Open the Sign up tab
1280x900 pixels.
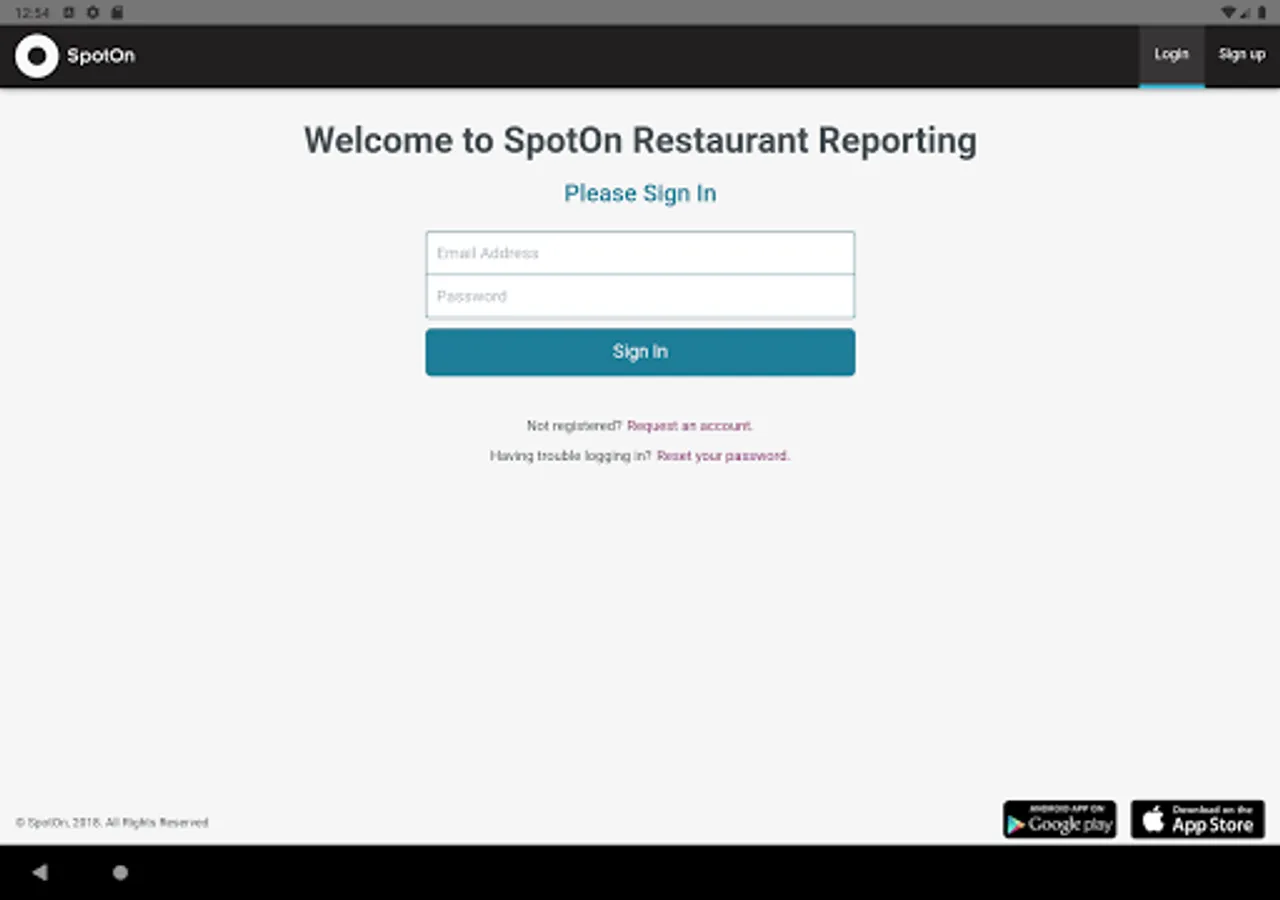coord(1241,55)
